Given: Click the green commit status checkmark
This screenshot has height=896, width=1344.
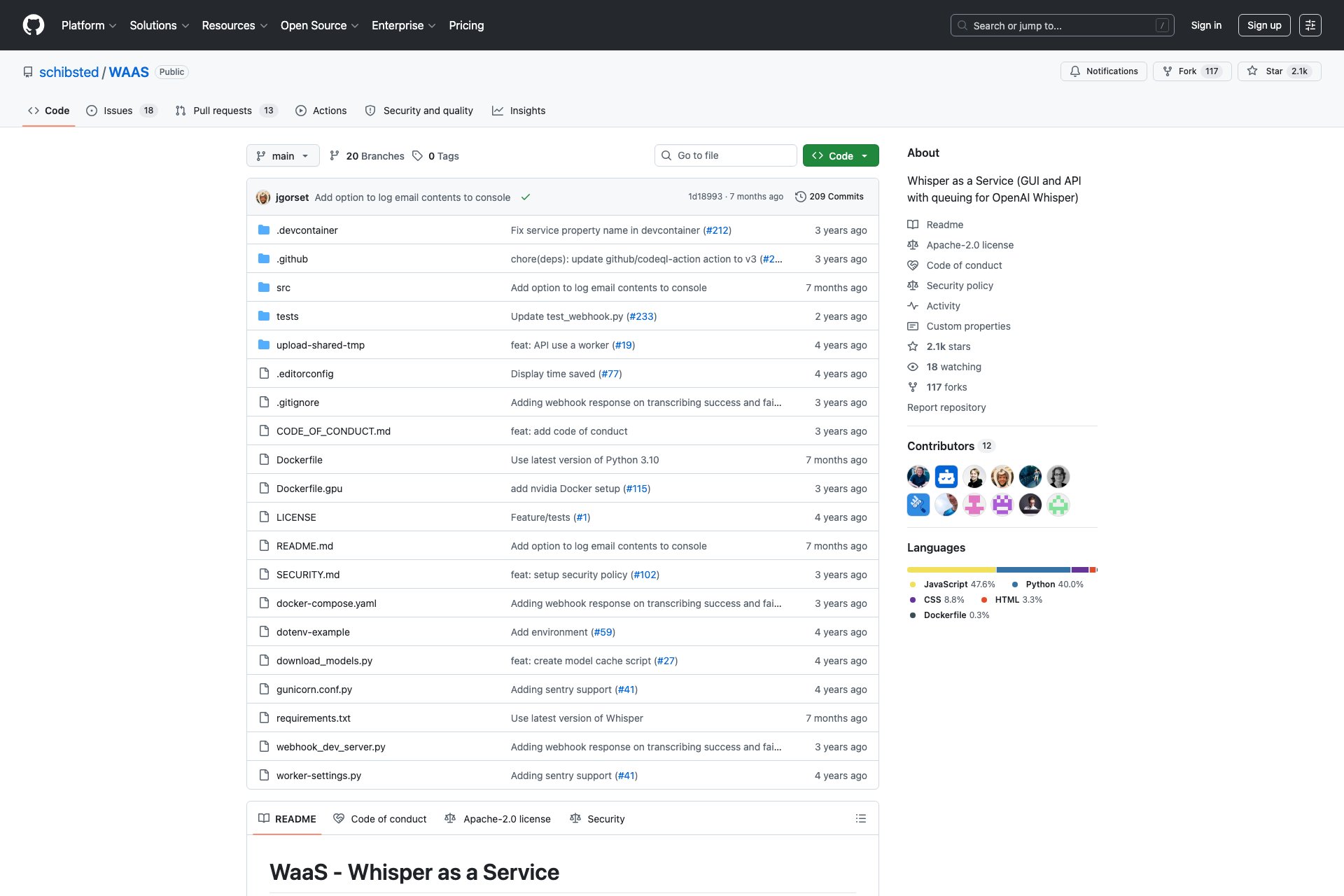Looking at the screenshot, I should pos(526,197).
